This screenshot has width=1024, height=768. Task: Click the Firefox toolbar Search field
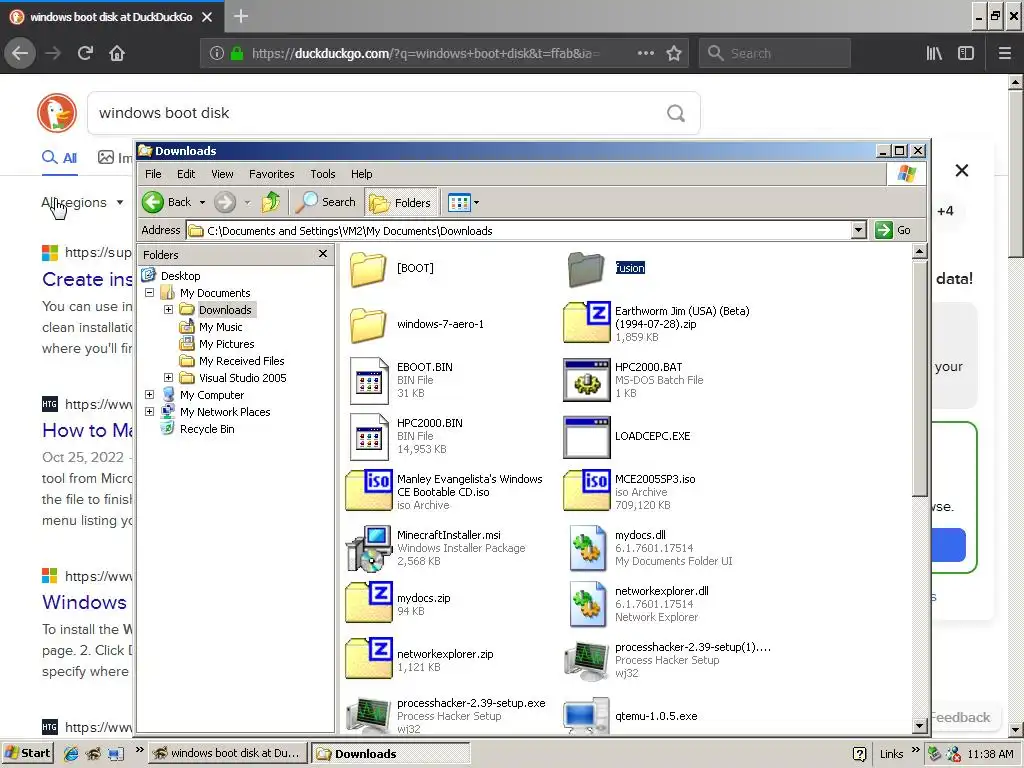pyautogui.click(x=775, y=53)
